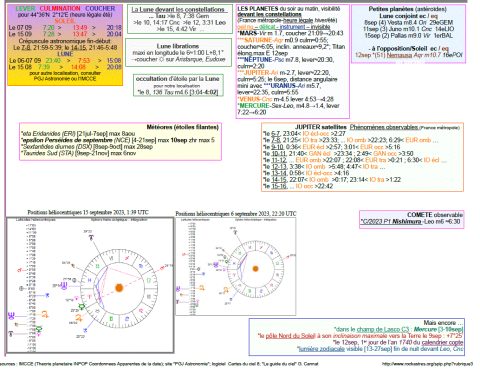Visit the rocbastres.org URL in the footer
Viewport: 480px width, 370px height.
427,364
